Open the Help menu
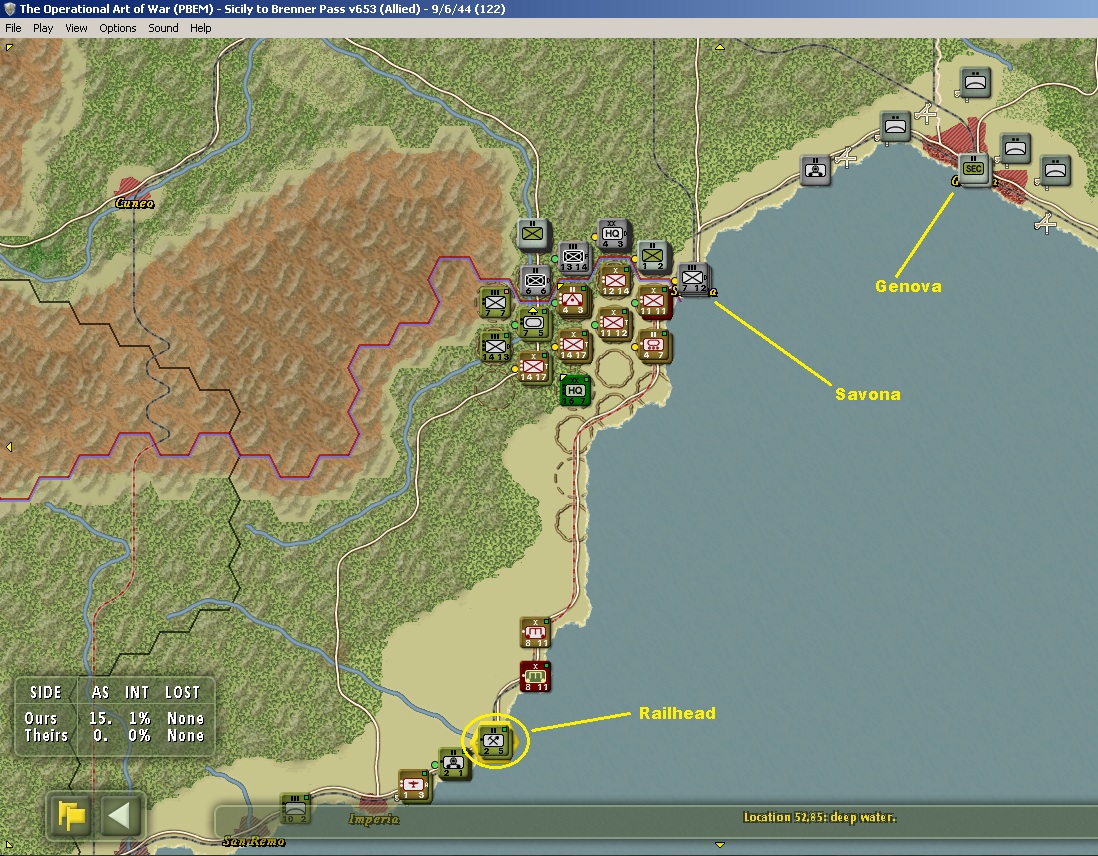1098x856 pixels. point(200,28)
